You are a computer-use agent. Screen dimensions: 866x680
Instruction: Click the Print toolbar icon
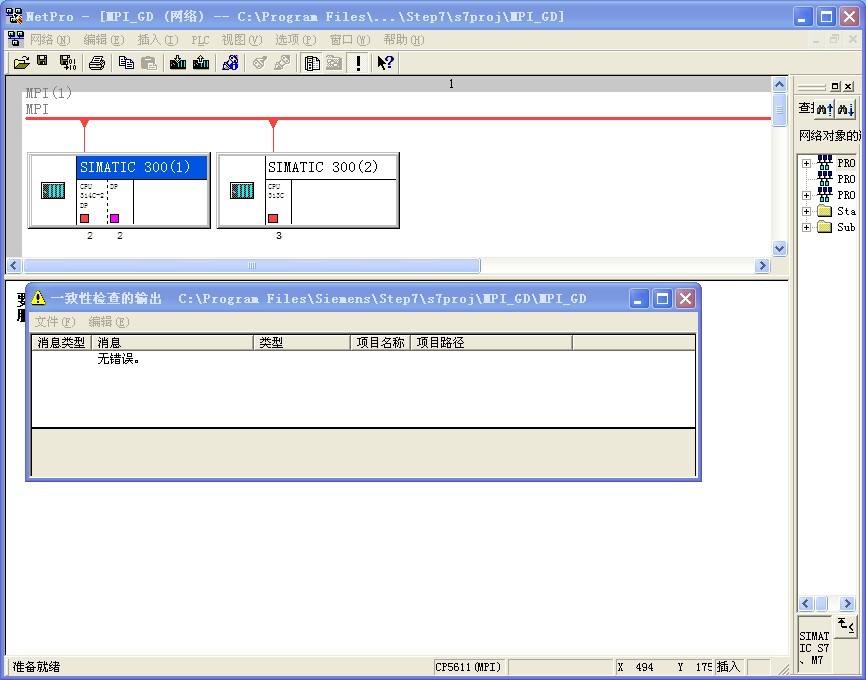(97, 63)
